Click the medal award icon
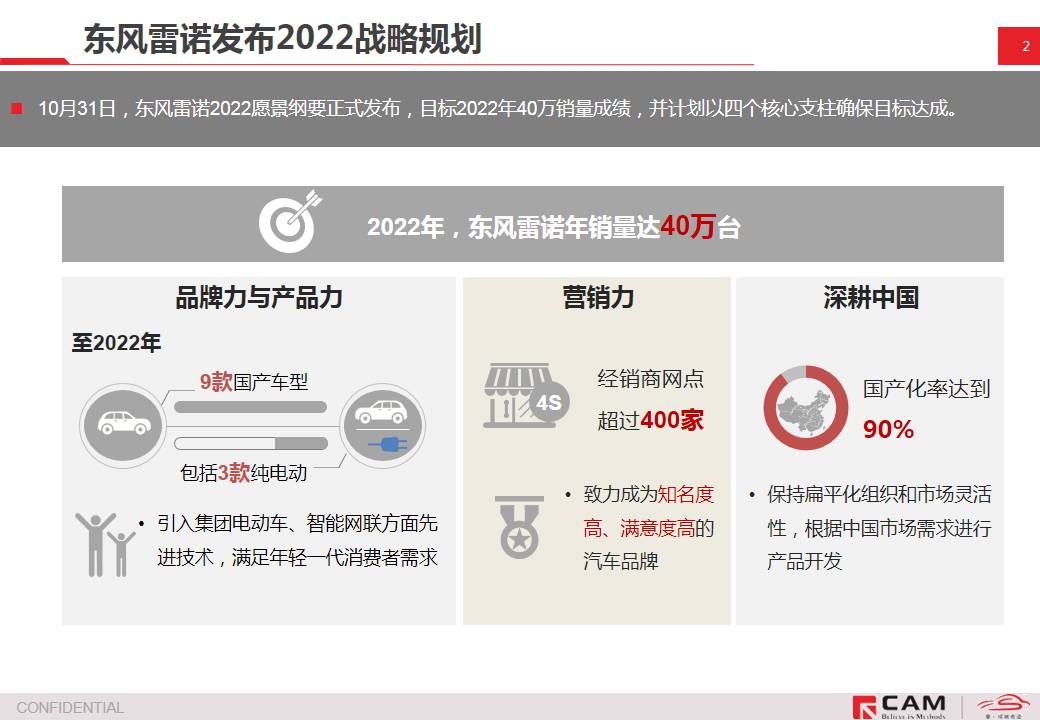The height and width of the screenshot is (720, 1040). pyautogui.click(x=519, y=527)
